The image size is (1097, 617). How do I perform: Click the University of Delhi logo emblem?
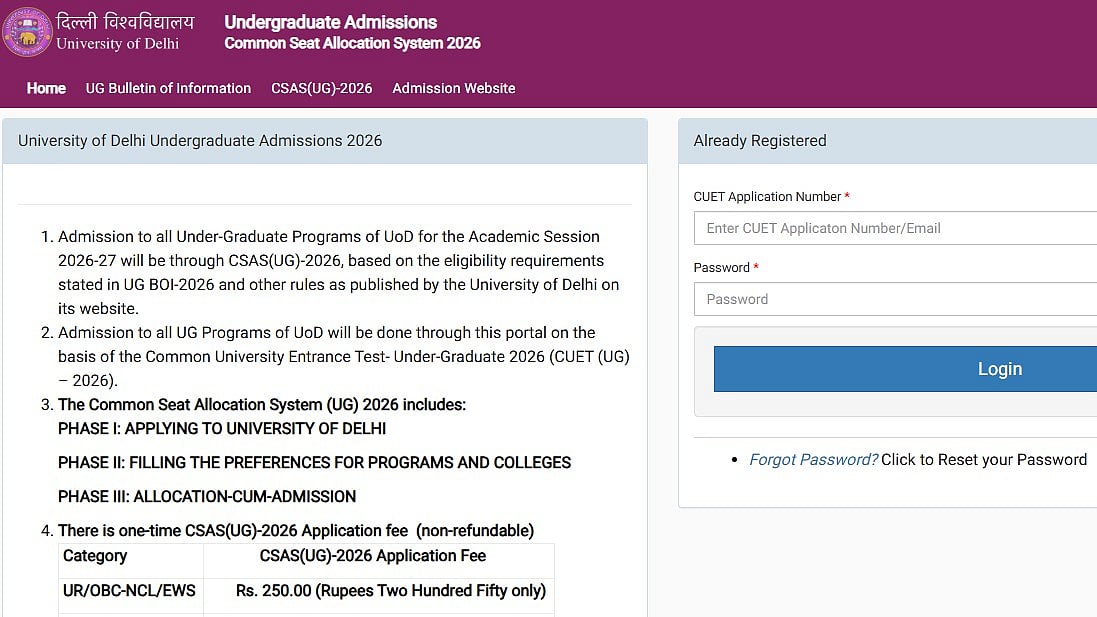[x=27, y=31]
